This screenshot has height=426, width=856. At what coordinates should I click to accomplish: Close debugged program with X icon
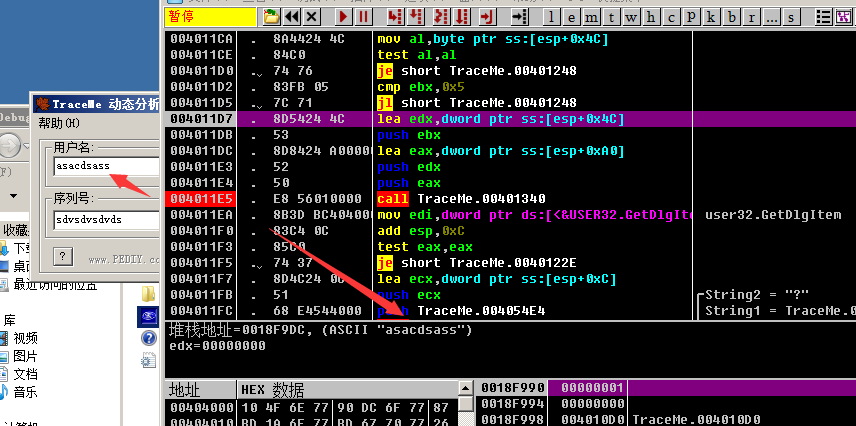[312, 17]
